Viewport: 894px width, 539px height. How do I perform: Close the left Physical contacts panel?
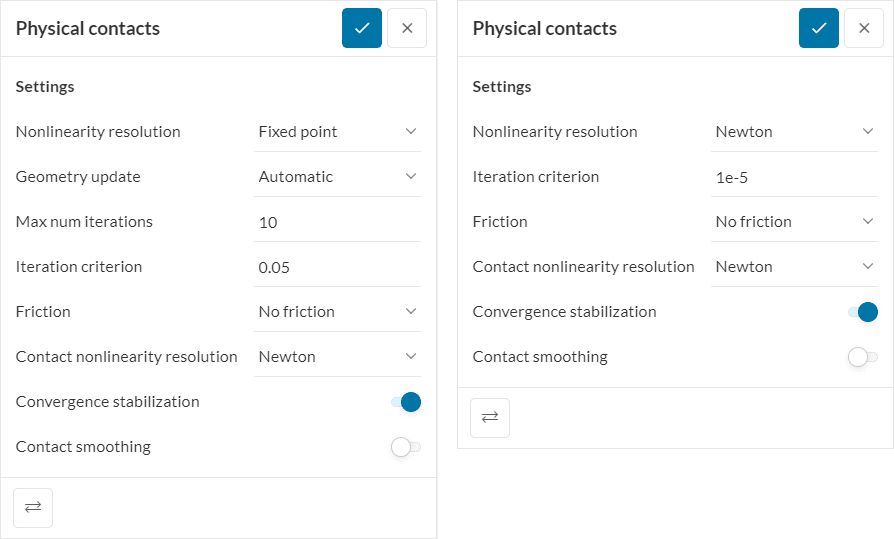[407, 28]
